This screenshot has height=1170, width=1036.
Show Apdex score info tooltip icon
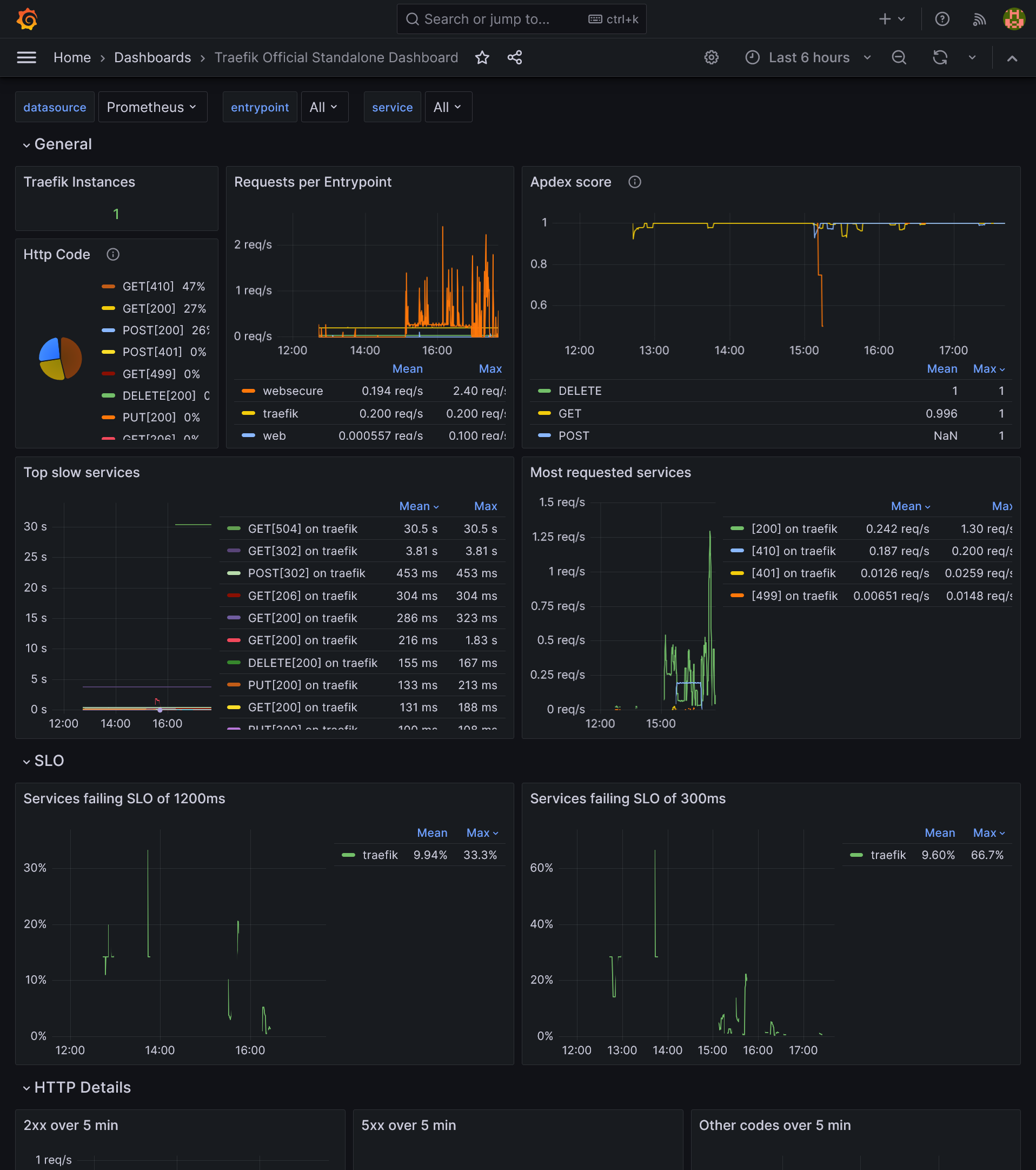(x=634, y=182)
